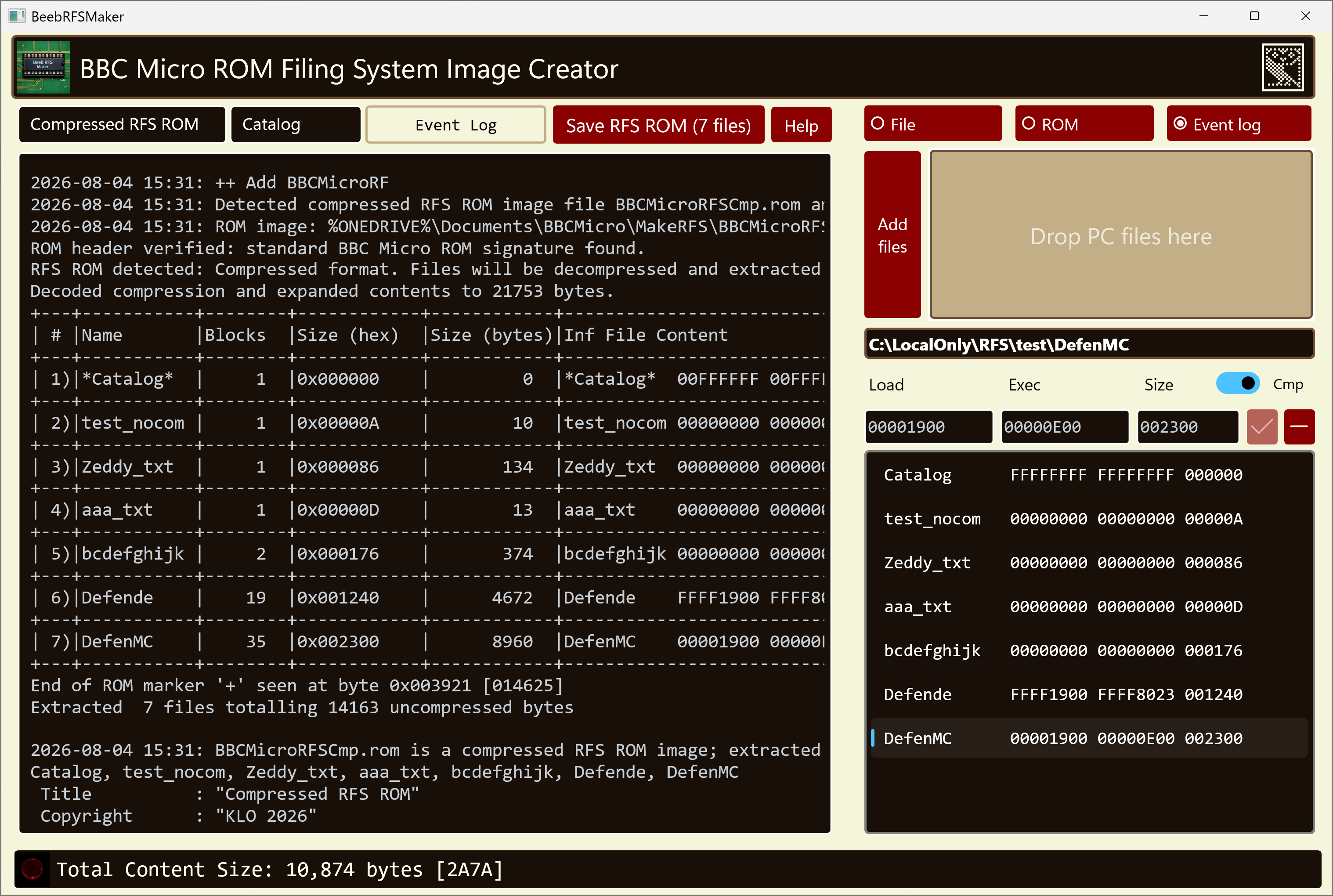
Task: Click the "ROM header verified" log line
Action: tap(337, 248)
